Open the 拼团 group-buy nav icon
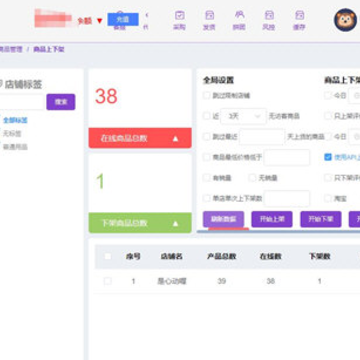 point(239,20)
